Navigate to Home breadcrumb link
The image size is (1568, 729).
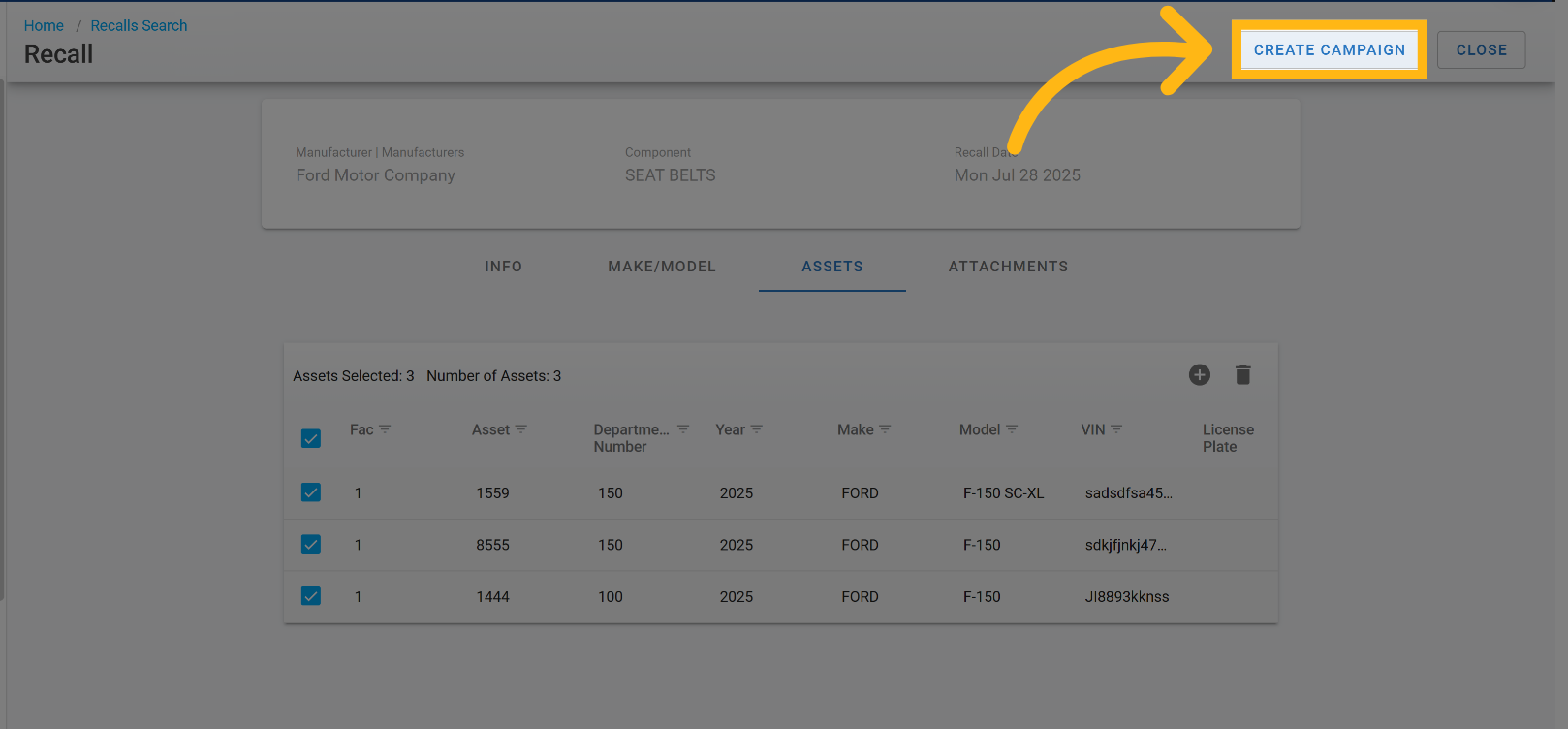click(44, 26)
